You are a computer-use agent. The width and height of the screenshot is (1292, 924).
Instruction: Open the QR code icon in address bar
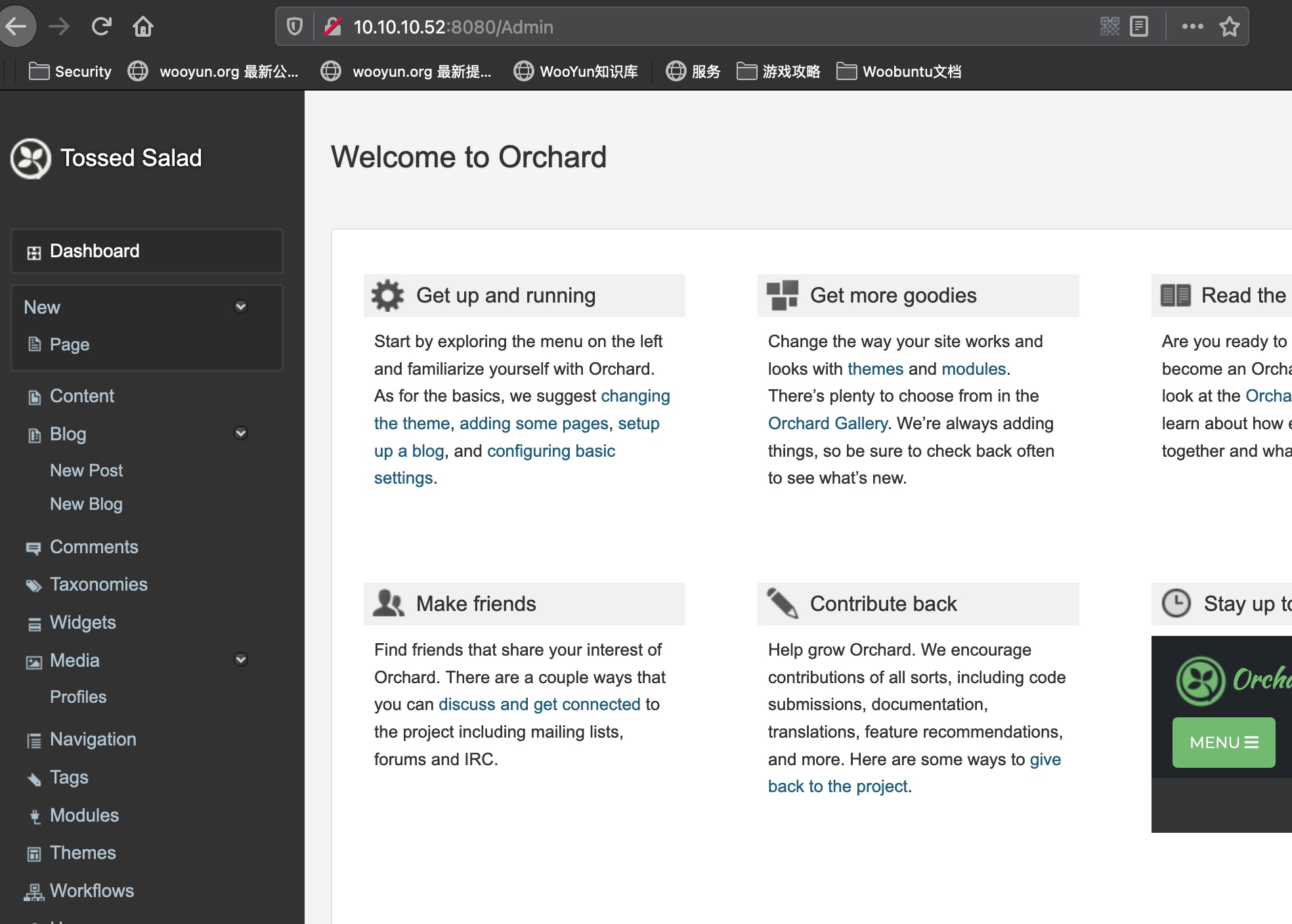pos(1109,27)
